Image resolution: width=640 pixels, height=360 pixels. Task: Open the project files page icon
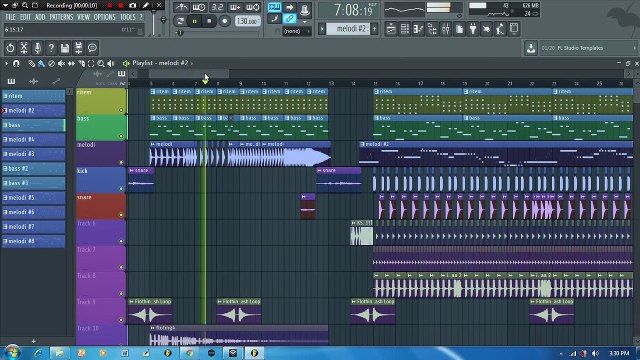[x=460, y=29]
